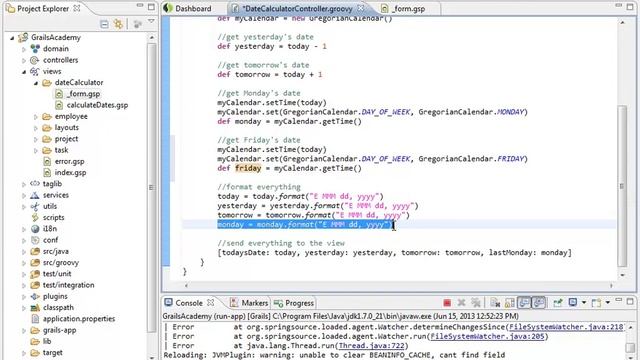Click the test/integration folder icon
This screenshot has width=640, height=360.
coord(36,285)
